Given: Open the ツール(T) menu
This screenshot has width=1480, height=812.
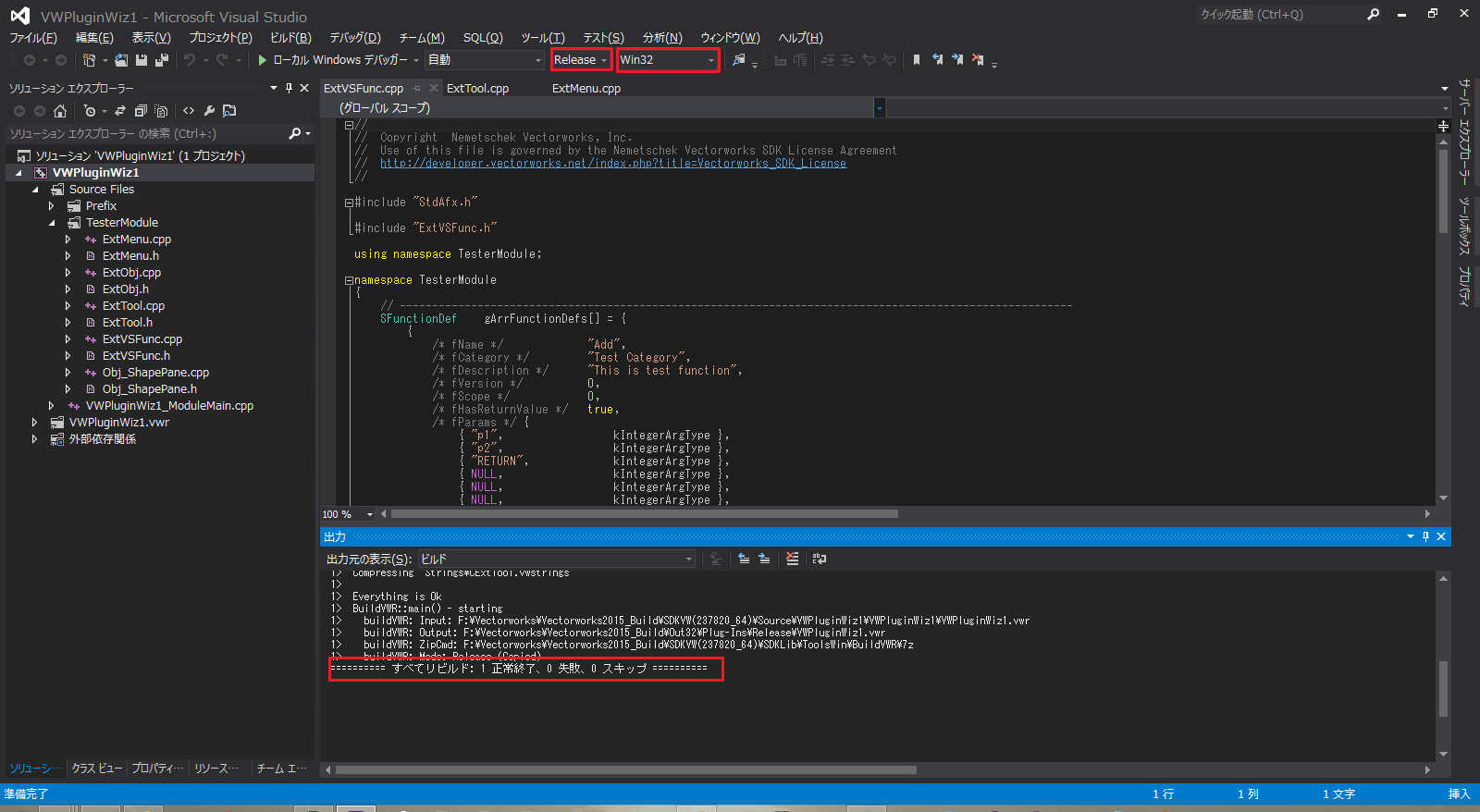Looking at the screenshot, I should [542, 38].
